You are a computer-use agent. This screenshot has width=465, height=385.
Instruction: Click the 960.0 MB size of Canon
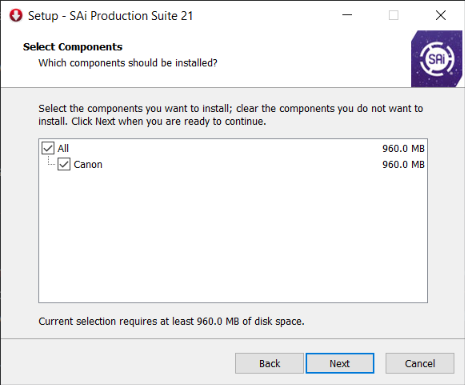tap(403, 164)
